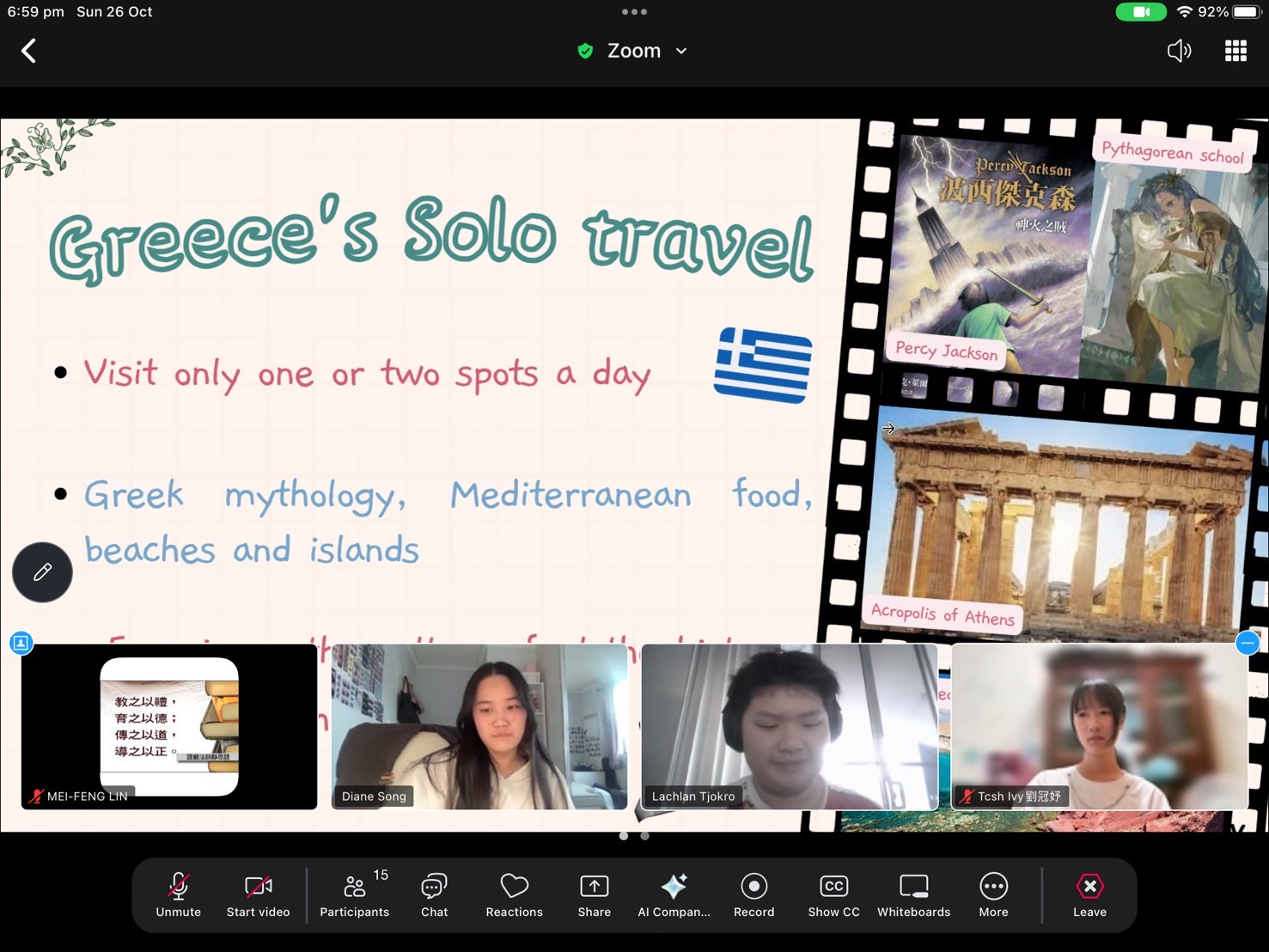Unmute the microphone
This screenshot has width=1269, height=952.
(178, 894)
